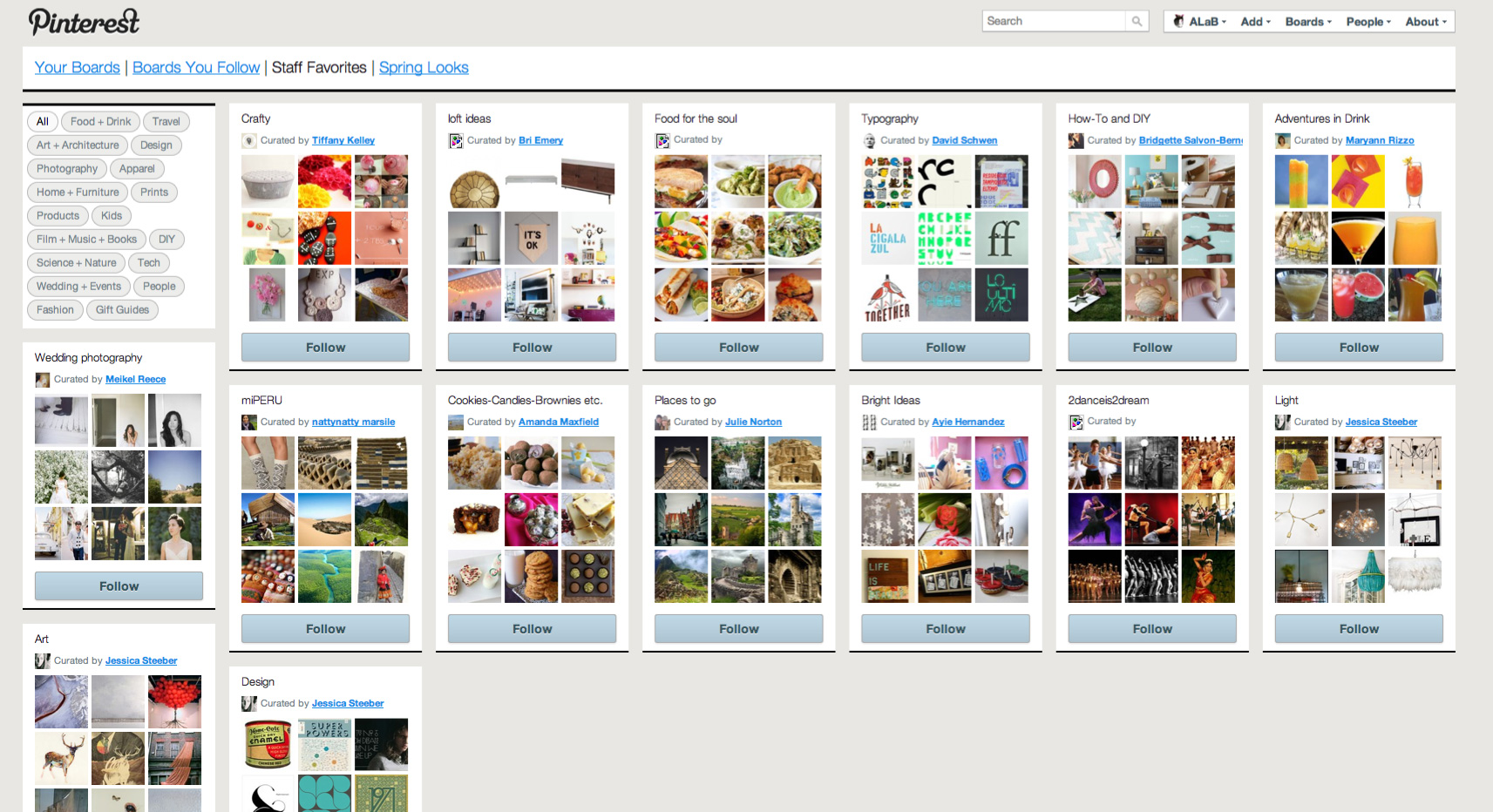Follow the Typography board

(945, 348)
